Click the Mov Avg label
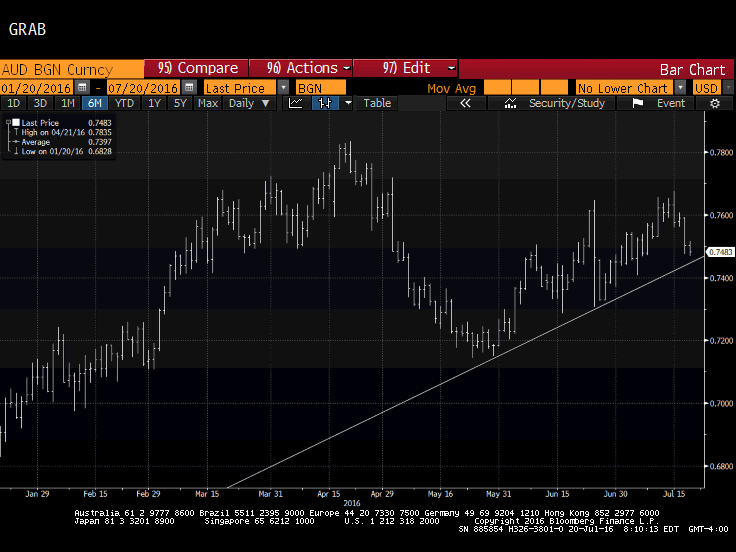 (452, 88)
